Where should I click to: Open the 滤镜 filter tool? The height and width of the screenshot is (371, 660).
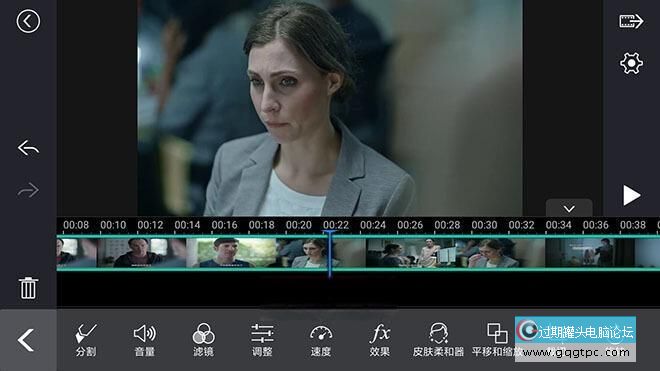(203, 340)
